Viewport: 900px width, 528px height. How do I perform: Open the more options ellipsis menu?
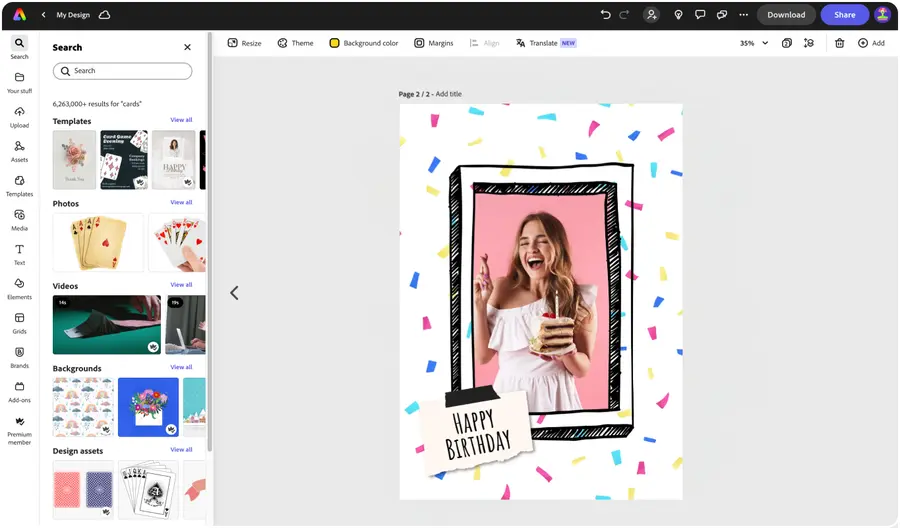point(743,15)
